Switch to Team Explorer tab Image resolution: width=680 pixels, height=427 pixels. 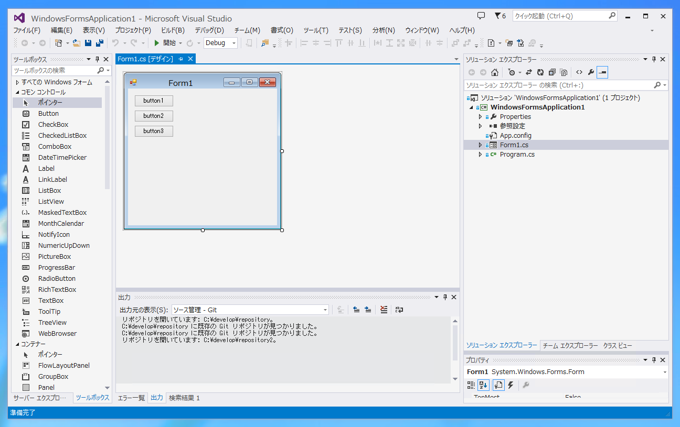570,346
